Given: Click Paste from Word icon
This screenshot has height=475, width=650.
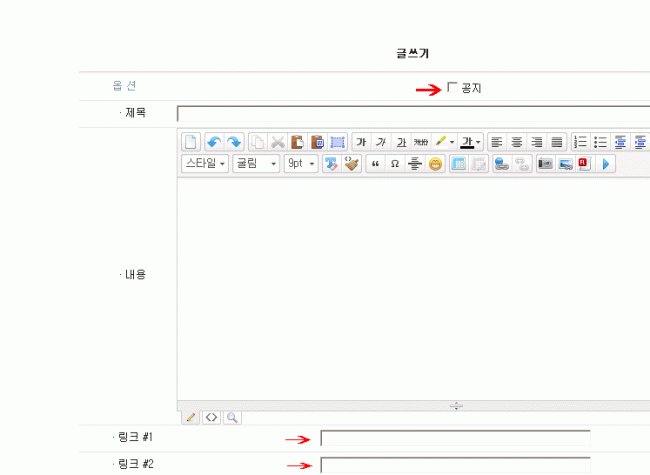Looking at the screenshot, I should pos(317,142).
